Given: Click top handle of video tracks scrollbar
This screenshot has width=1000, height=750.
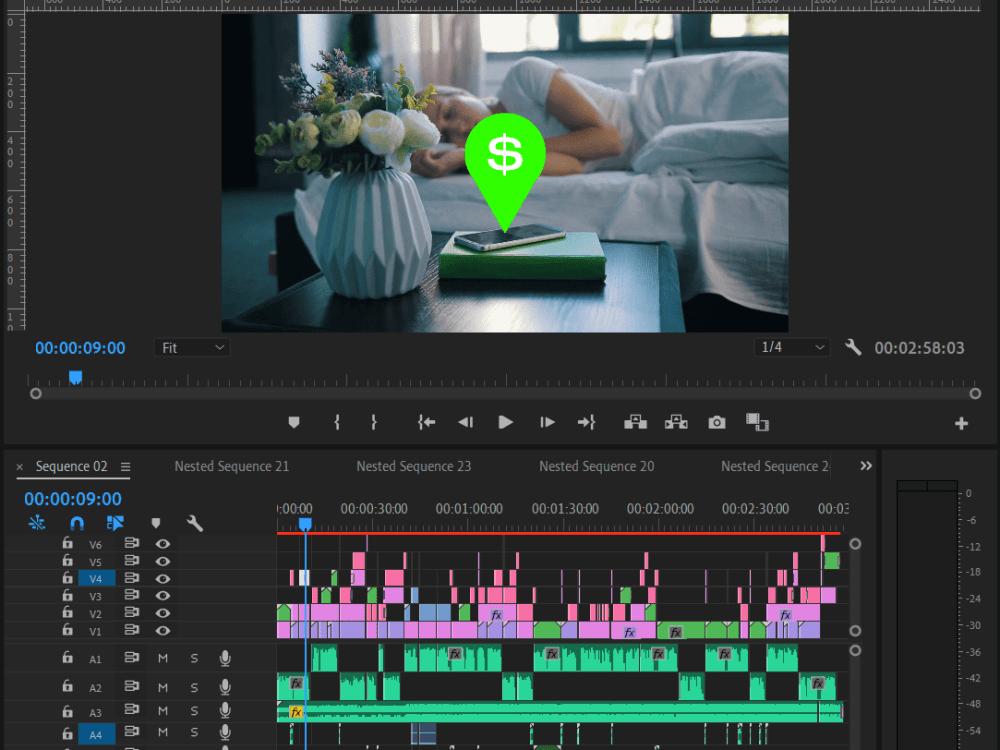Looking at the screenshot, I should tap(855, 544).
